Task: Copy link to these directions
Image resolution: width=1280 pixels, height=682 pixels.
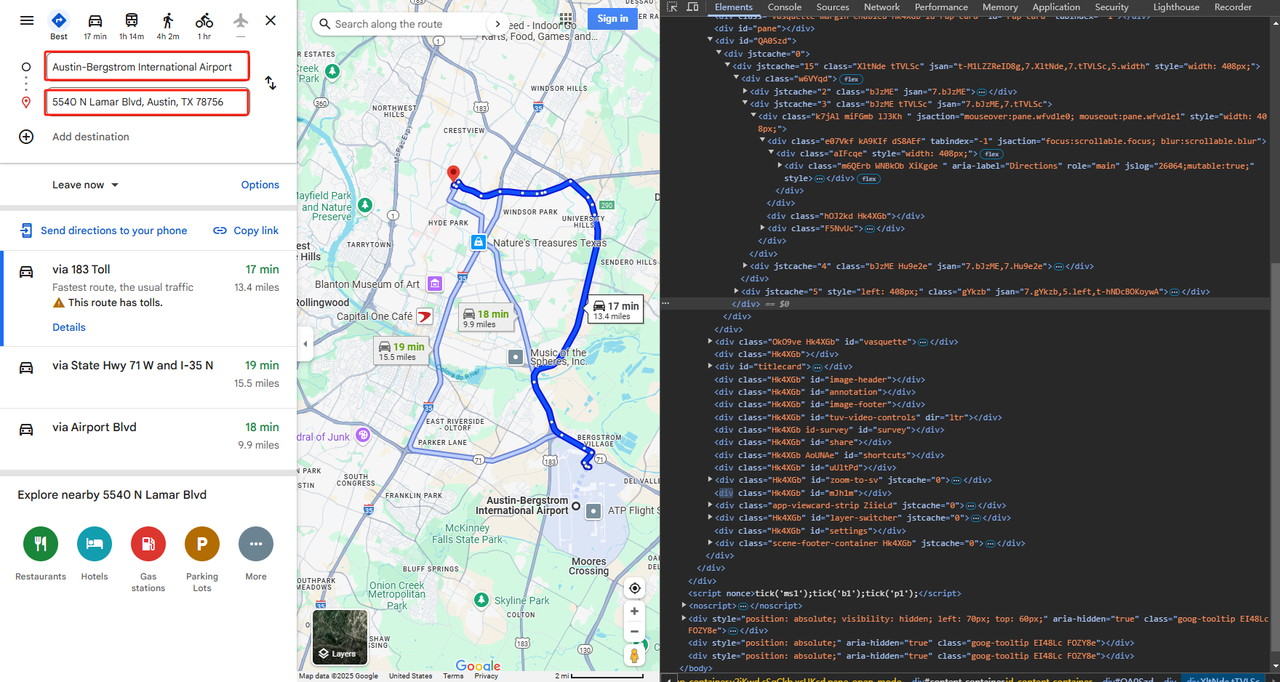Action: pos(246,231)
